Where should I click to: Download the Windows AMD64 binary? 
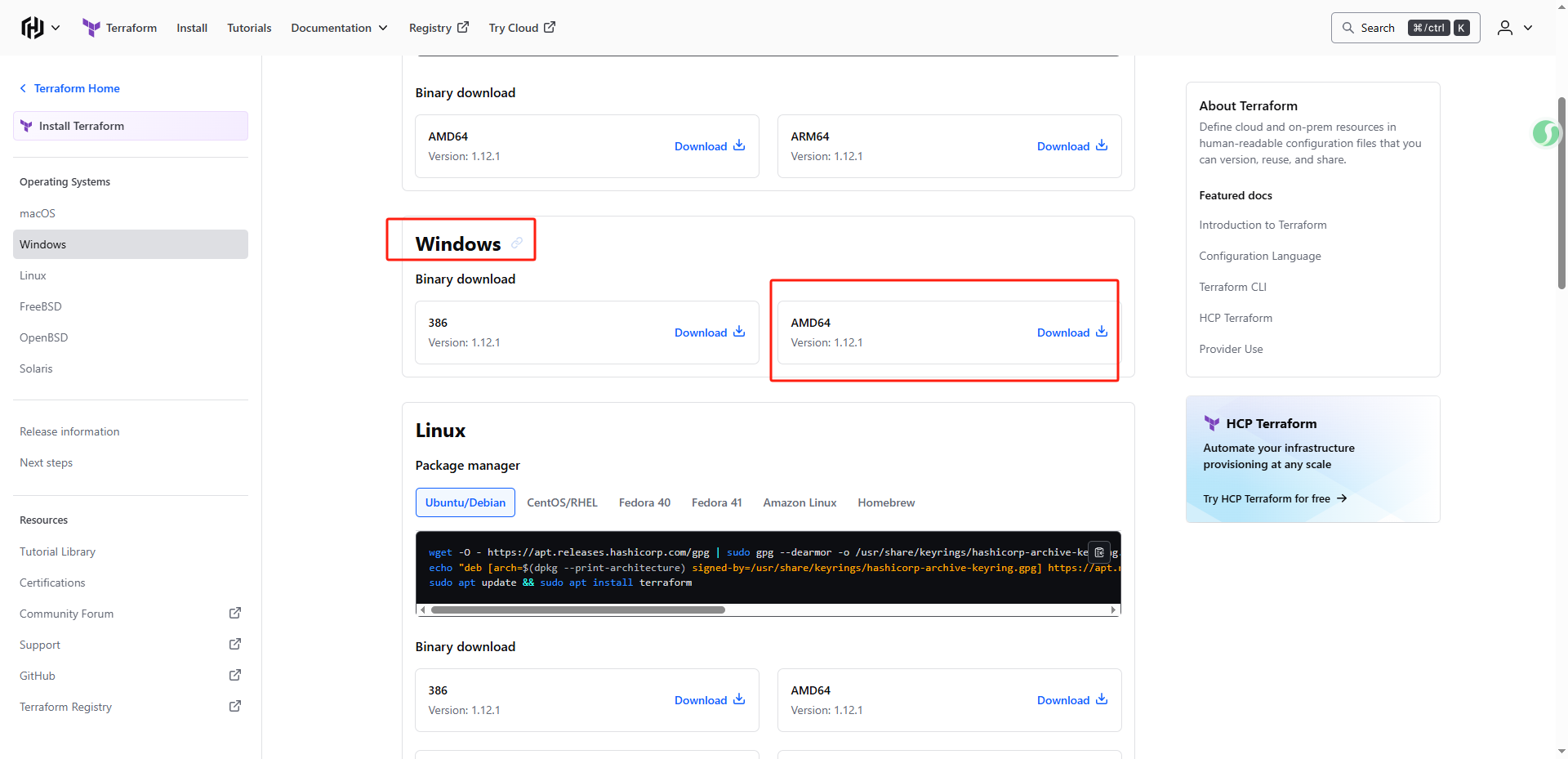1072,333
